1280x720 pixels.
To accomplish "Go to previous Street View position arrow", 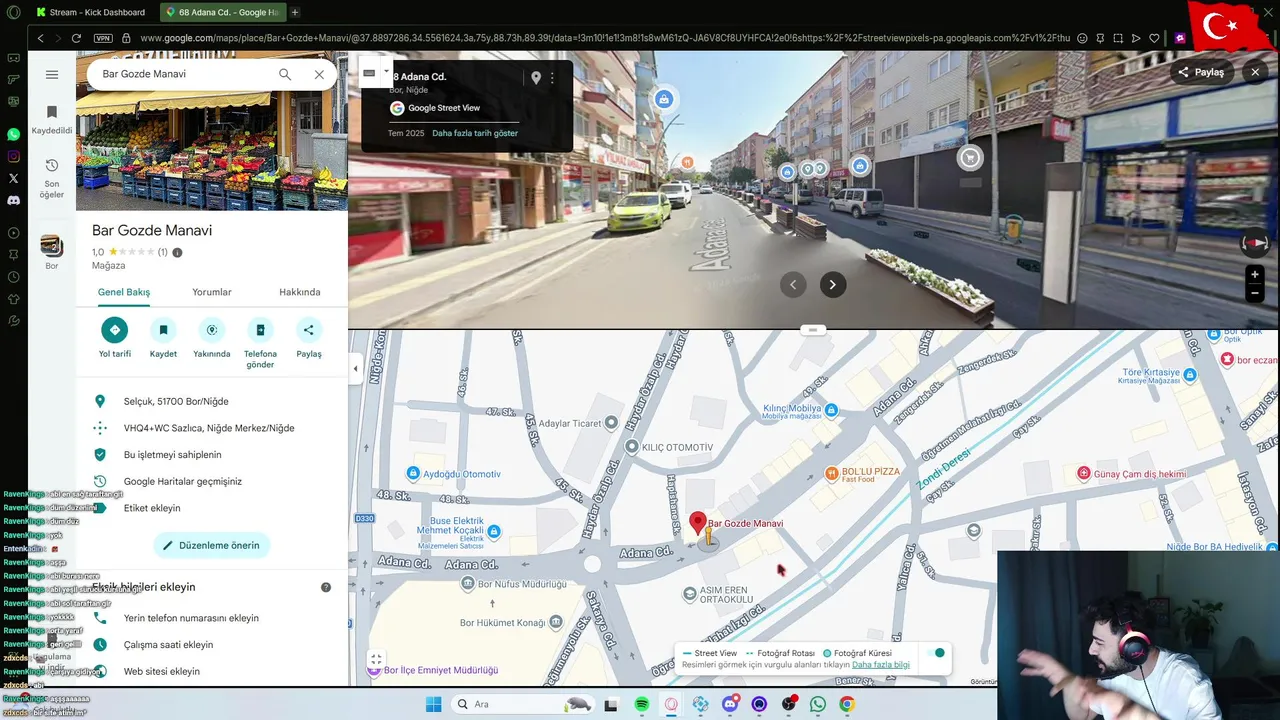I will point(793,285).
